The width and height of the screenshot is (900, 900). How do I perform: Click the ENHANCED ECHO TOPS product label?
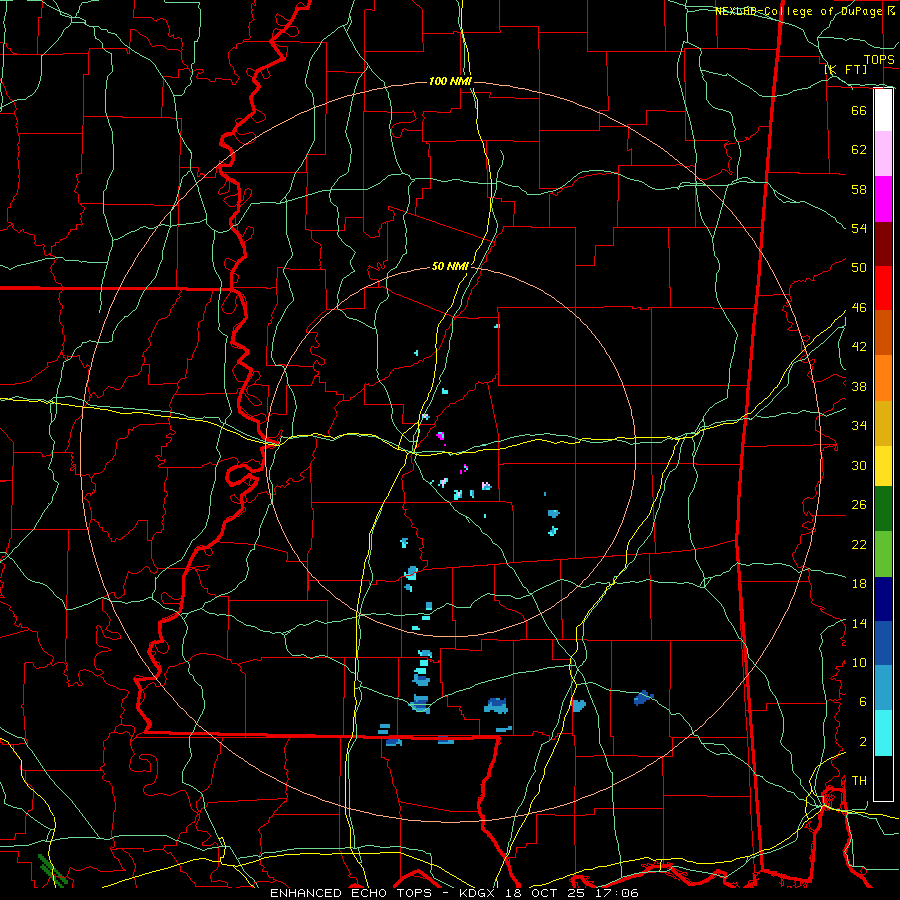(x=350, y=893)
